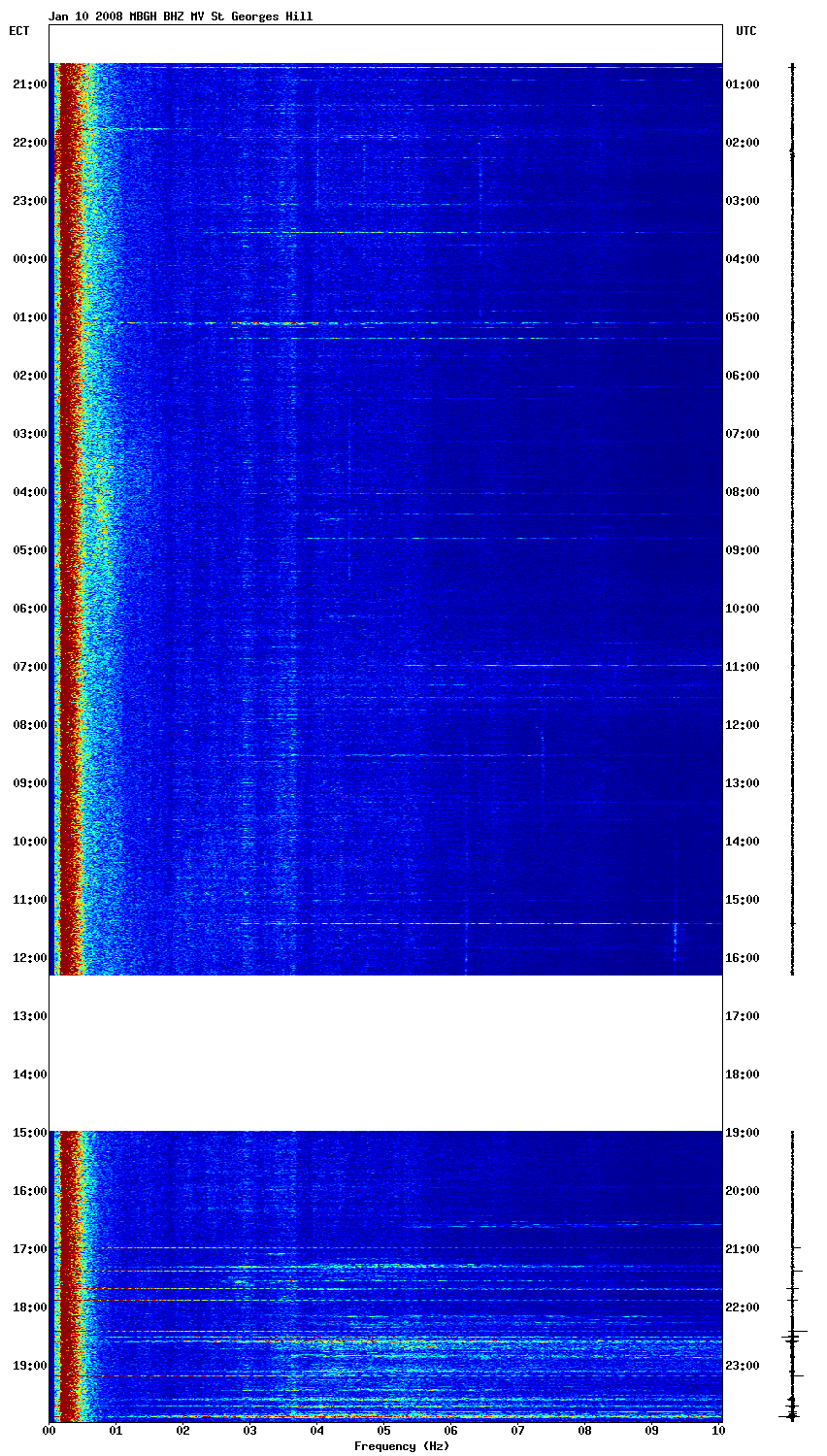Click the '04' frequency tick label

click(317, 1431)
